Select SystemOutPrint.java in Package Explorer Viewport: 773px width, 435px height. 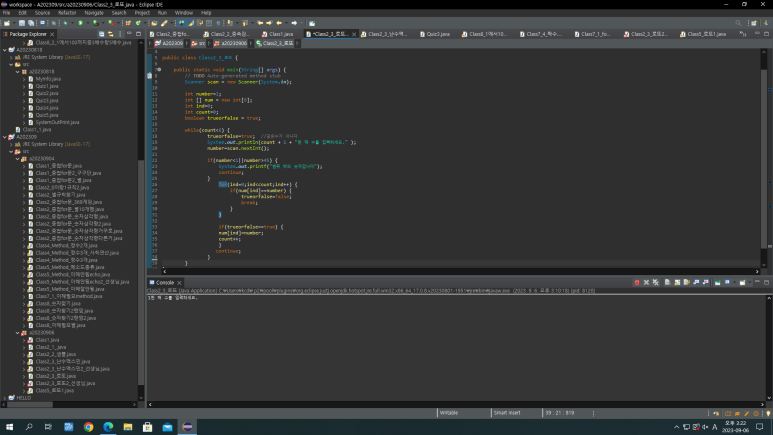tap(57, 122)
